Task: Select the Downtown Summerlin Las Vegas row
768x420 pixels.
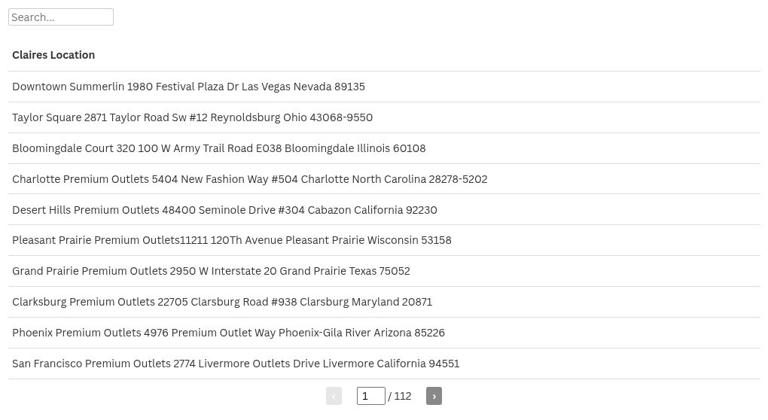Action: coord(384,87)
